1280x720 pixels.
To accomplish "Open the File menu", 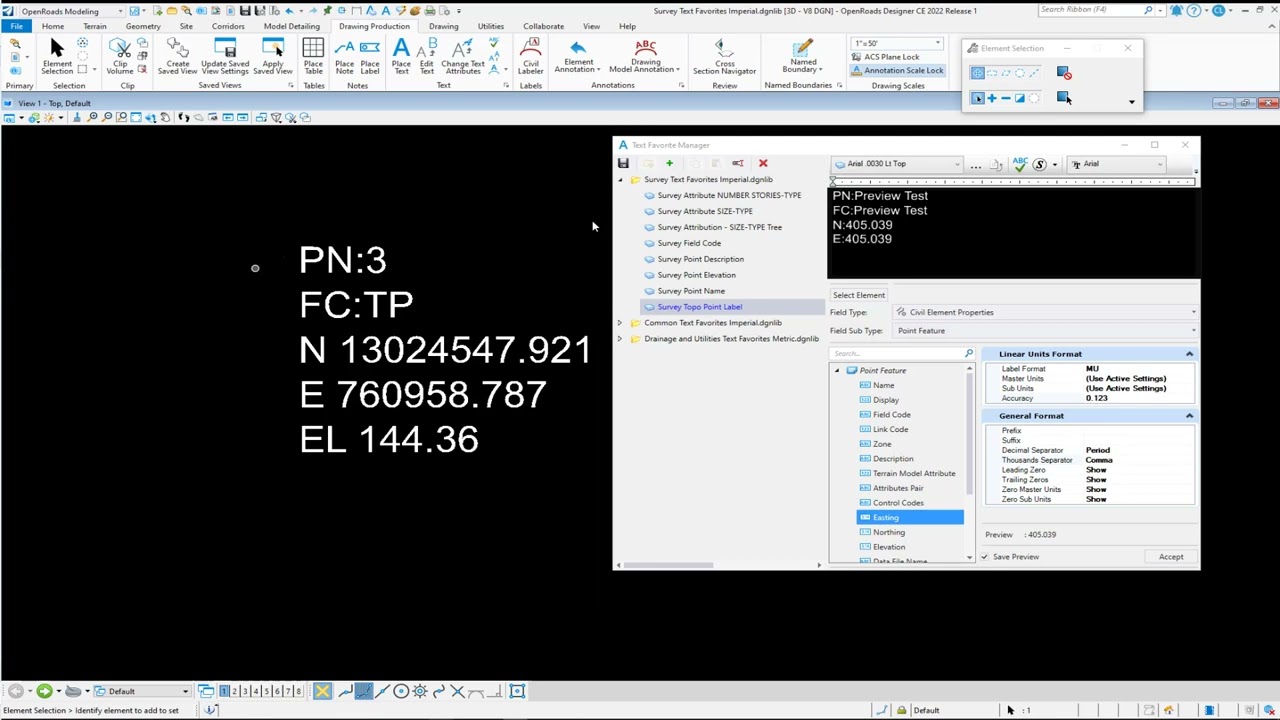I will (17, 26).
